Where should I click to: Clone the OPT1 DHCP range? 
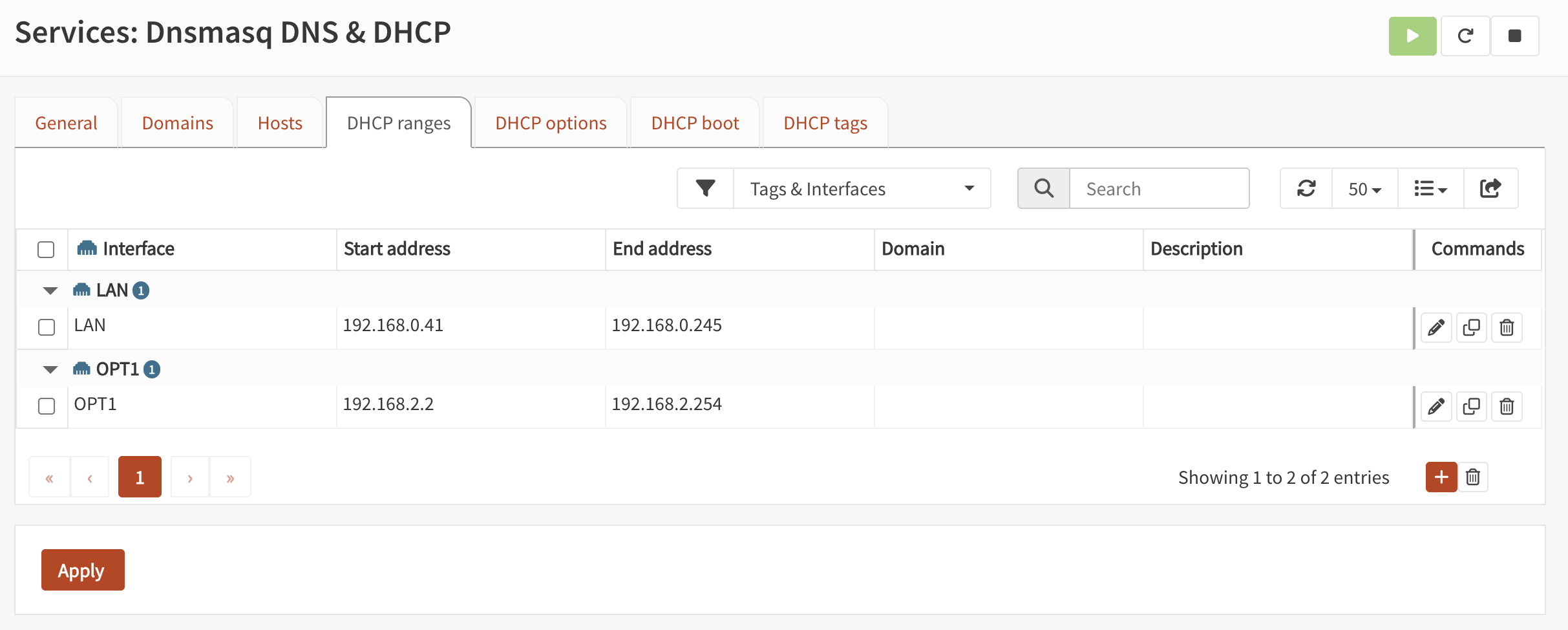1471,407
